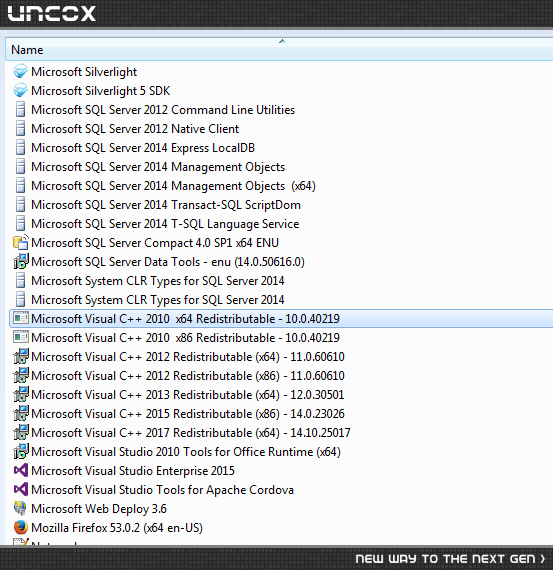Click the Microsoft Web Deploy 3.6 icon
Screen dimensions: 553x570
tap(20, 508)
